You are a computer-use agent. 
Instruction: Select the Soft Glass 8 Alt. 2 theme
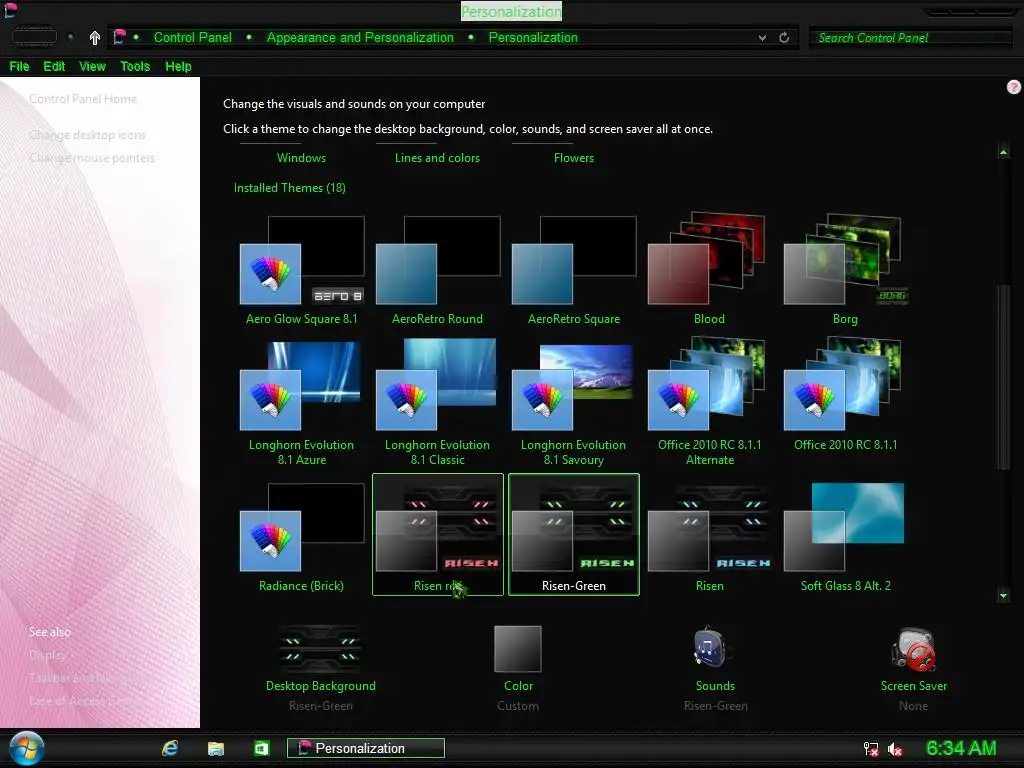tap(845, 537)
